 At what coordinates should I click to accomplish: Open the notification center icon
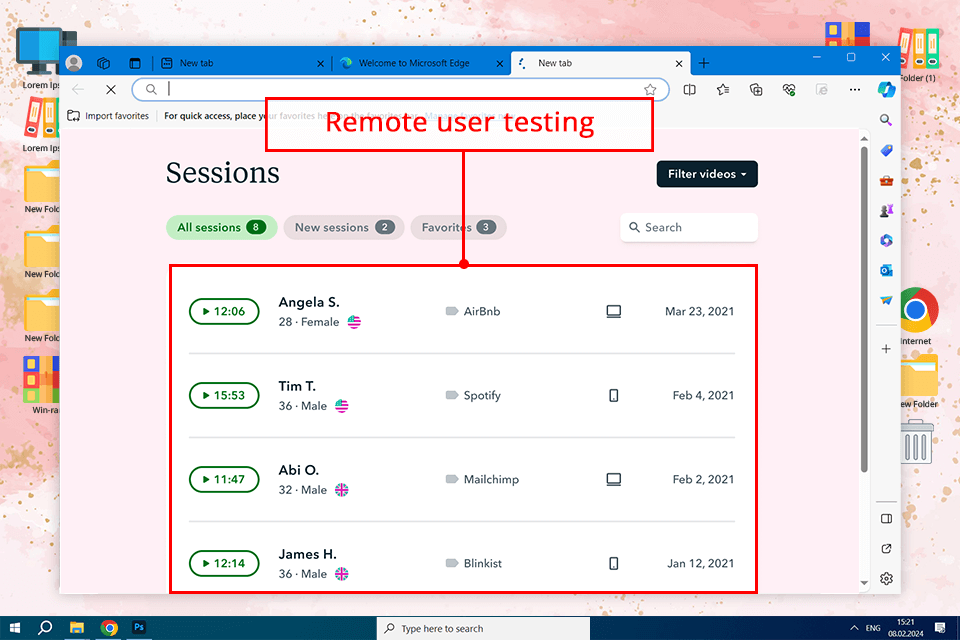[940, 627]
